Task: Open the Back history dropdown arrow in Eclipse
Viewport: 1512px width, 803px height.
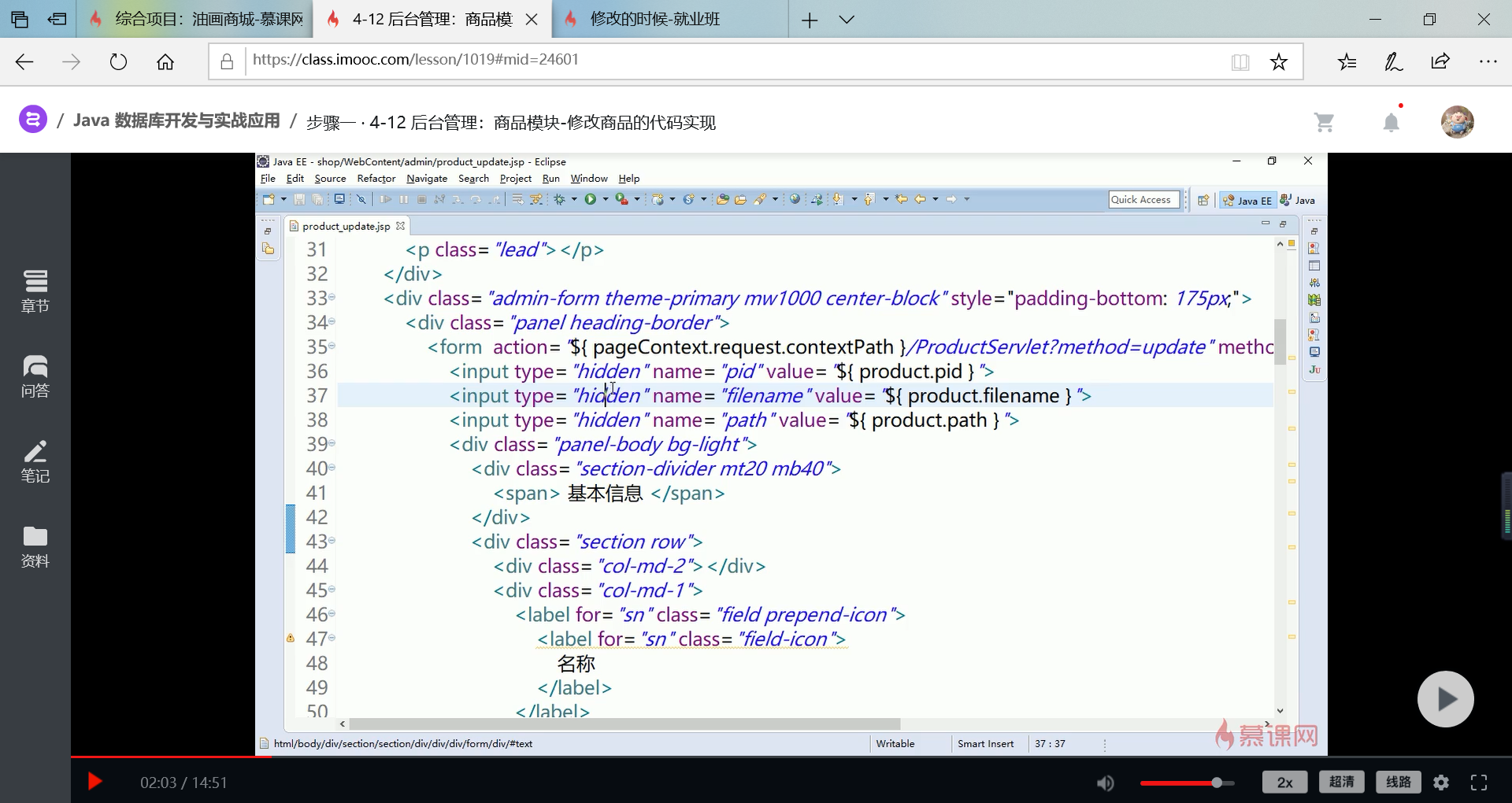Action: point(935,199)
